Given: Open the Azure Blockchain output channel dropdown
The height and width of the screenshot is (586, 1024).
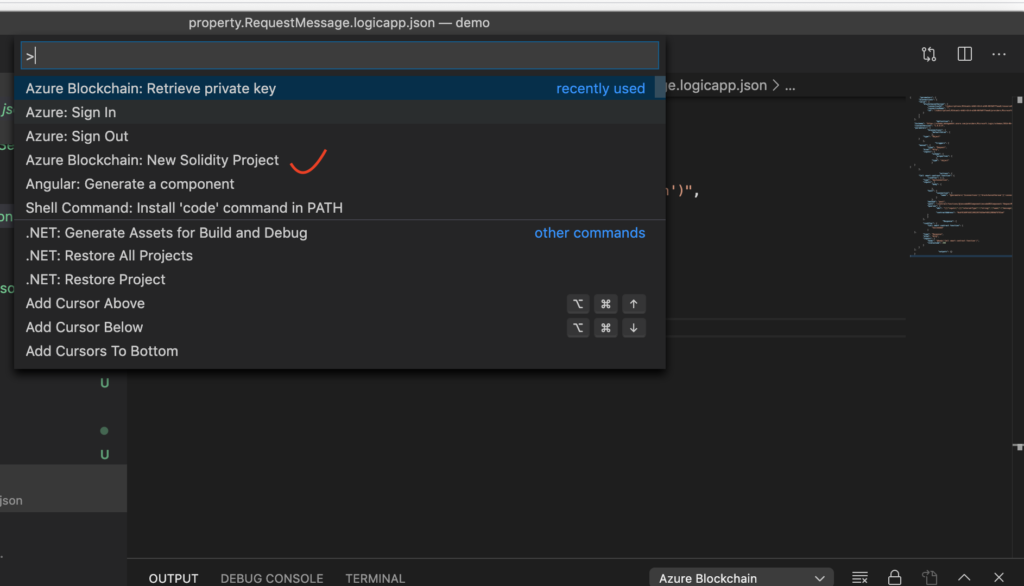Looking at the screenshot, I should pyautogui.click(x=740, y=577).
